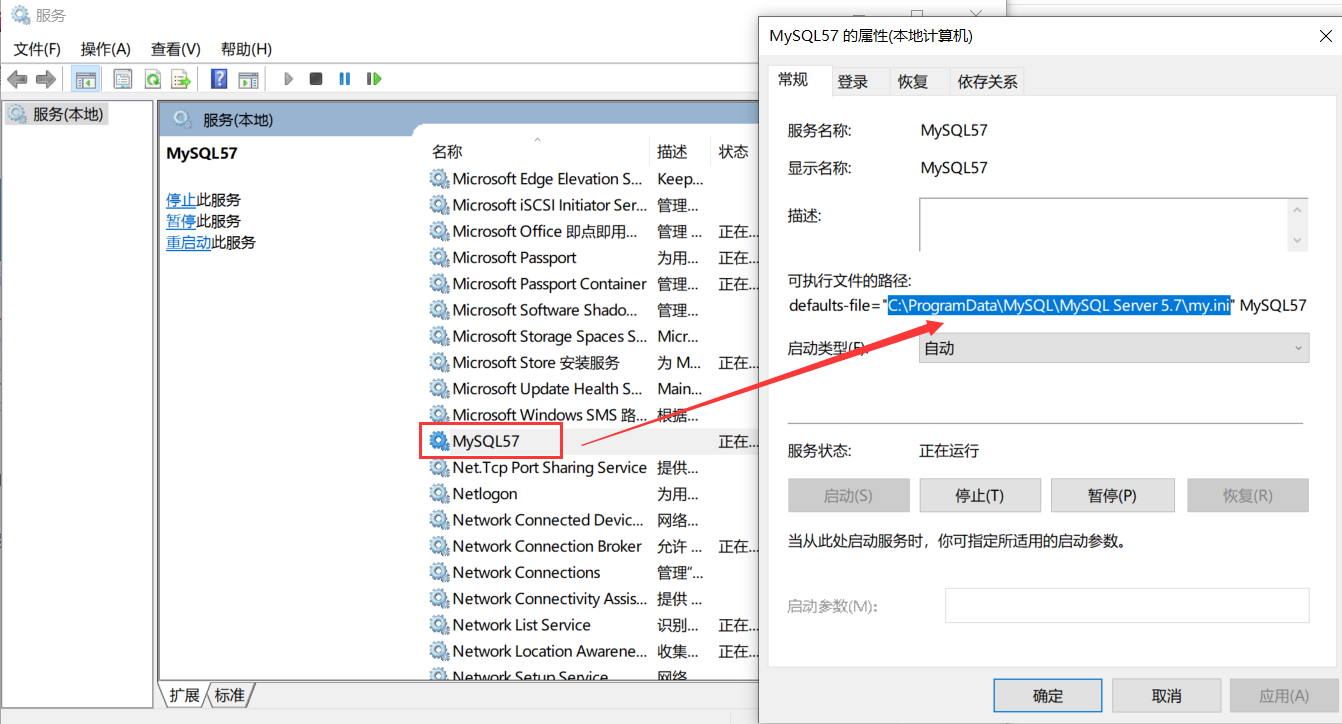Viewport: 1342px width, 724px height.
Task: Click the 暂停 link for this service
Action: (x=181, y=221)
